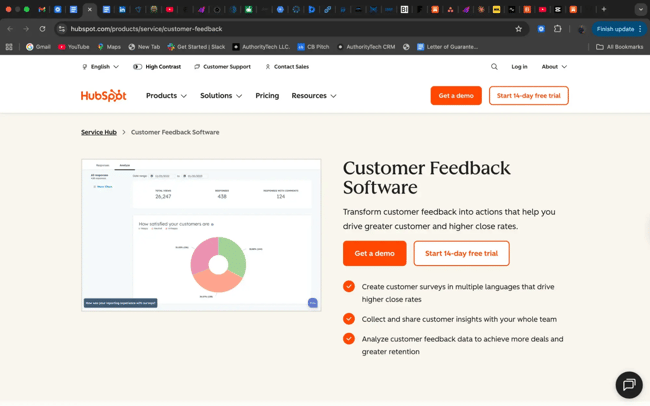Expand the Products navigation menu
The height and width of the screenshot is (406, 650).
click(x=166, y=95)
